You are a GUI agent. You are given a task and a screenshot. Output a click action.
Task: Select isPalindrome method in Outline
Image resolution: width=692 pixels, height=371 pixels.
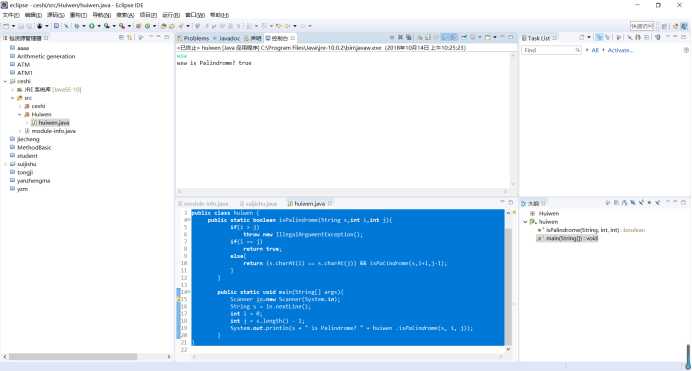point(591,230)
